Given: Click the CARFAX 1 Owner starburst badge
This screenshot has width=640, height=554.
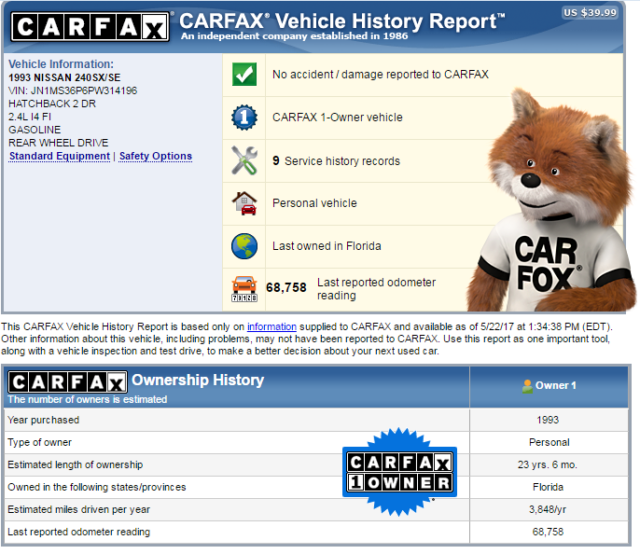Looking at the screenshot, I should [400, 472].
